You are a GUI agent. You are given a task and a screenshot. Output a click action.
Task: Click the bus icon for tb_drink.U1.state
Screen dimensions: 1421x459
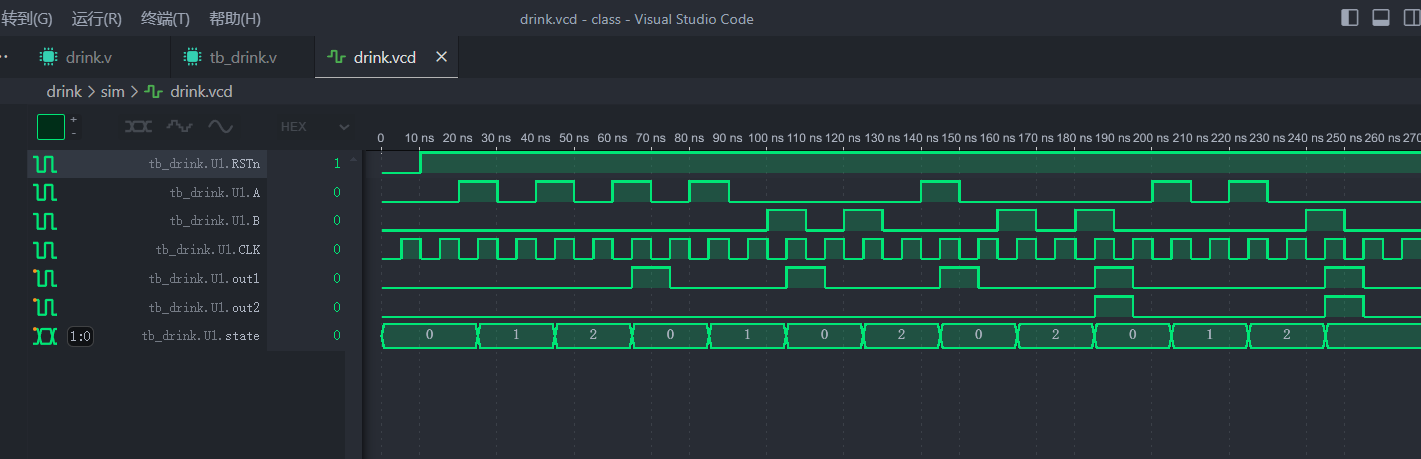[45, 336]
